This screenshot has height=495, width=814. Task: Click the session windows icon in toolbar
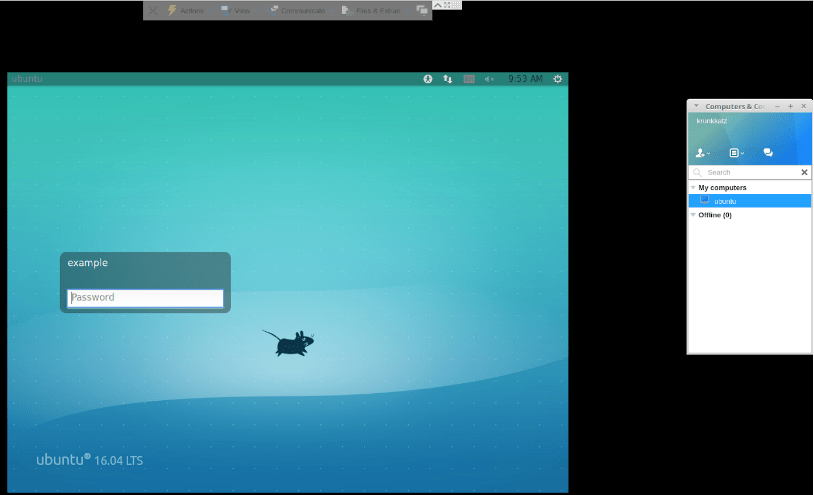click(422, 10)
